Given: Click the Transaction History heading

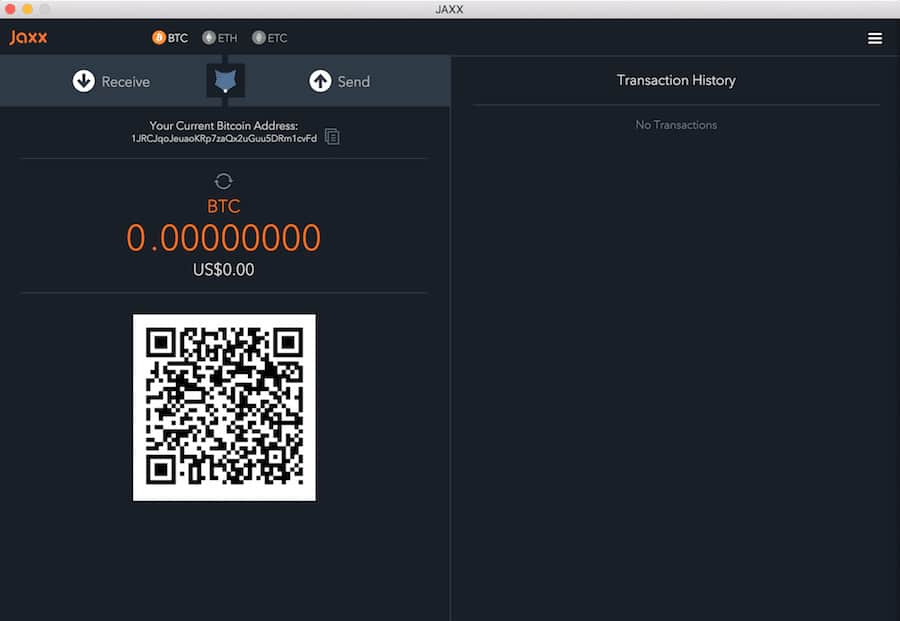Looking at the screenshot, I should click(676, 80).
